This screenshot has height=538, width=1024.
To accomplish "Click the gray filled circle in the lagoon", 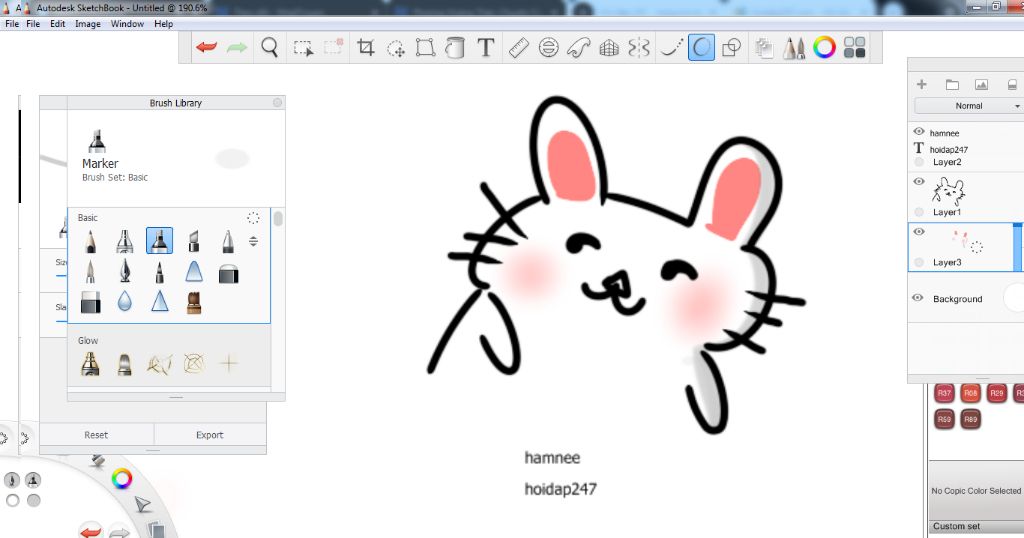I will [x=33, y=501].
